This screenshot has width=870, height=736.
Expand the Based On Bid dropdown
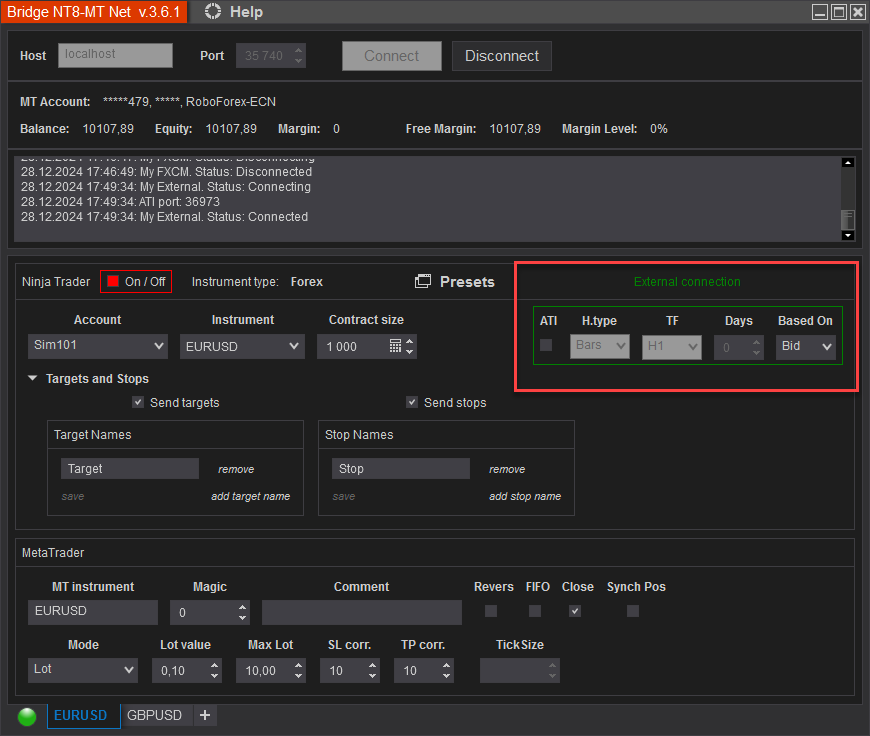coord(806,346)
